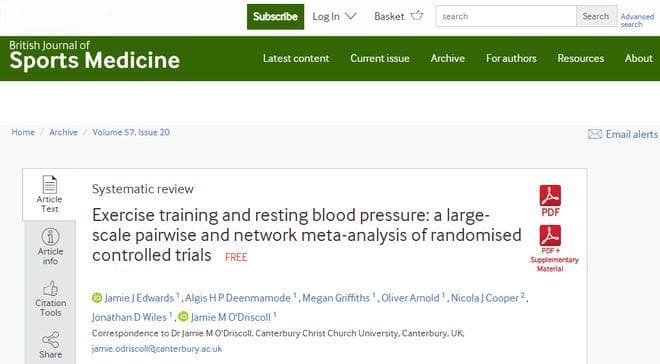Click the green Subscribe button
660x364 pixels.
point(275,16)
